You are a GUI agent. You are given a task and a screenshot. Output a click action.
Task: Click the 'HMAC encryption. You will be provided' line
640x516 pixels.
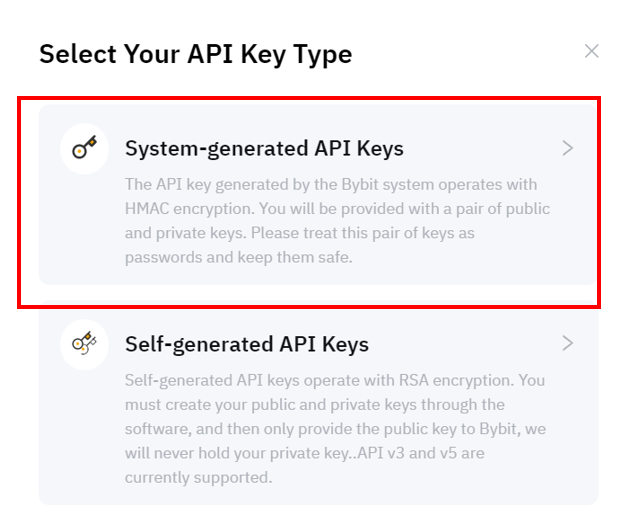coord(337,209)
